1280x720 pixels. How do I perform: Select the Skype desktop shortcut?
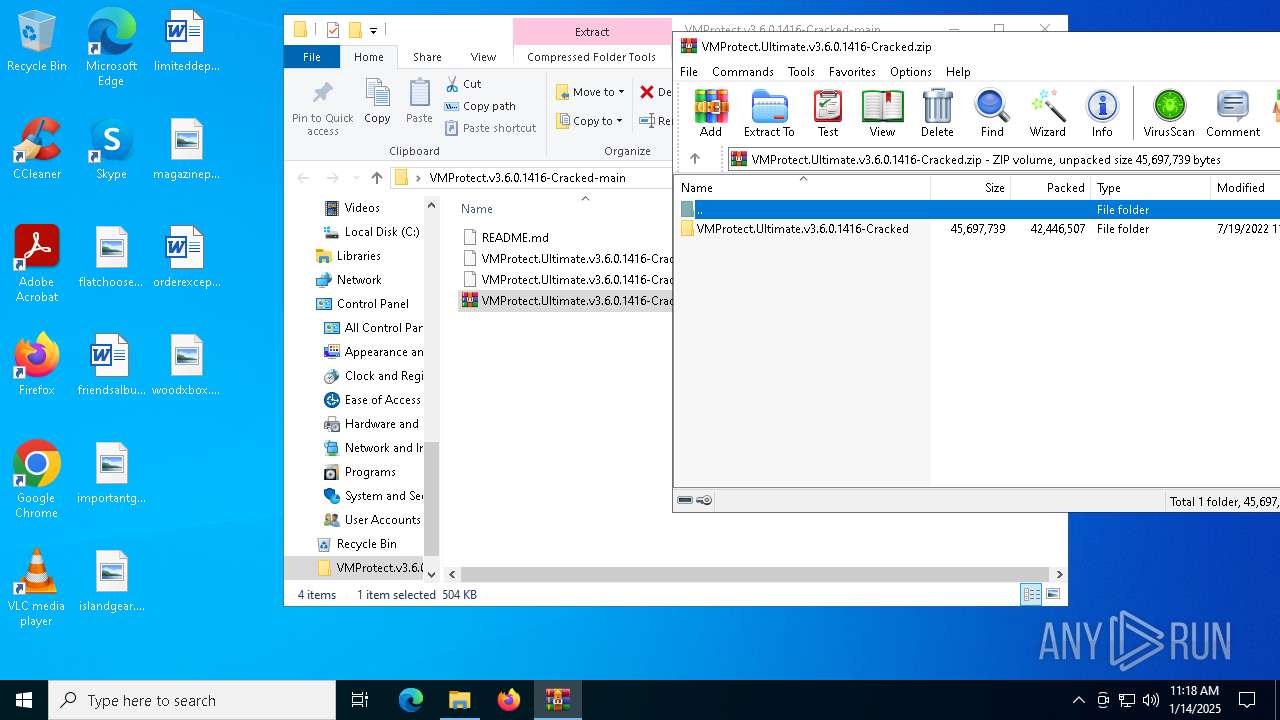(x=111, y=150)
